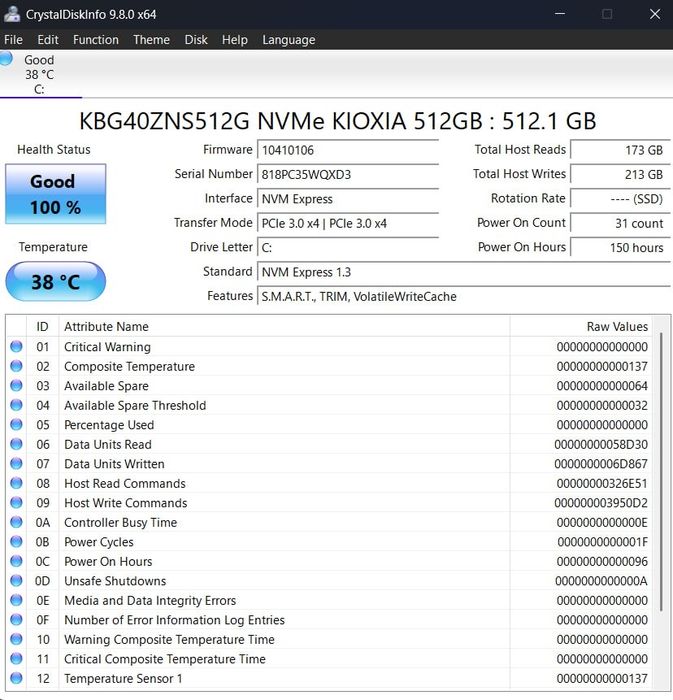Open the Function menu
Screen dimensions: 673x700
[x=96, y=40]
